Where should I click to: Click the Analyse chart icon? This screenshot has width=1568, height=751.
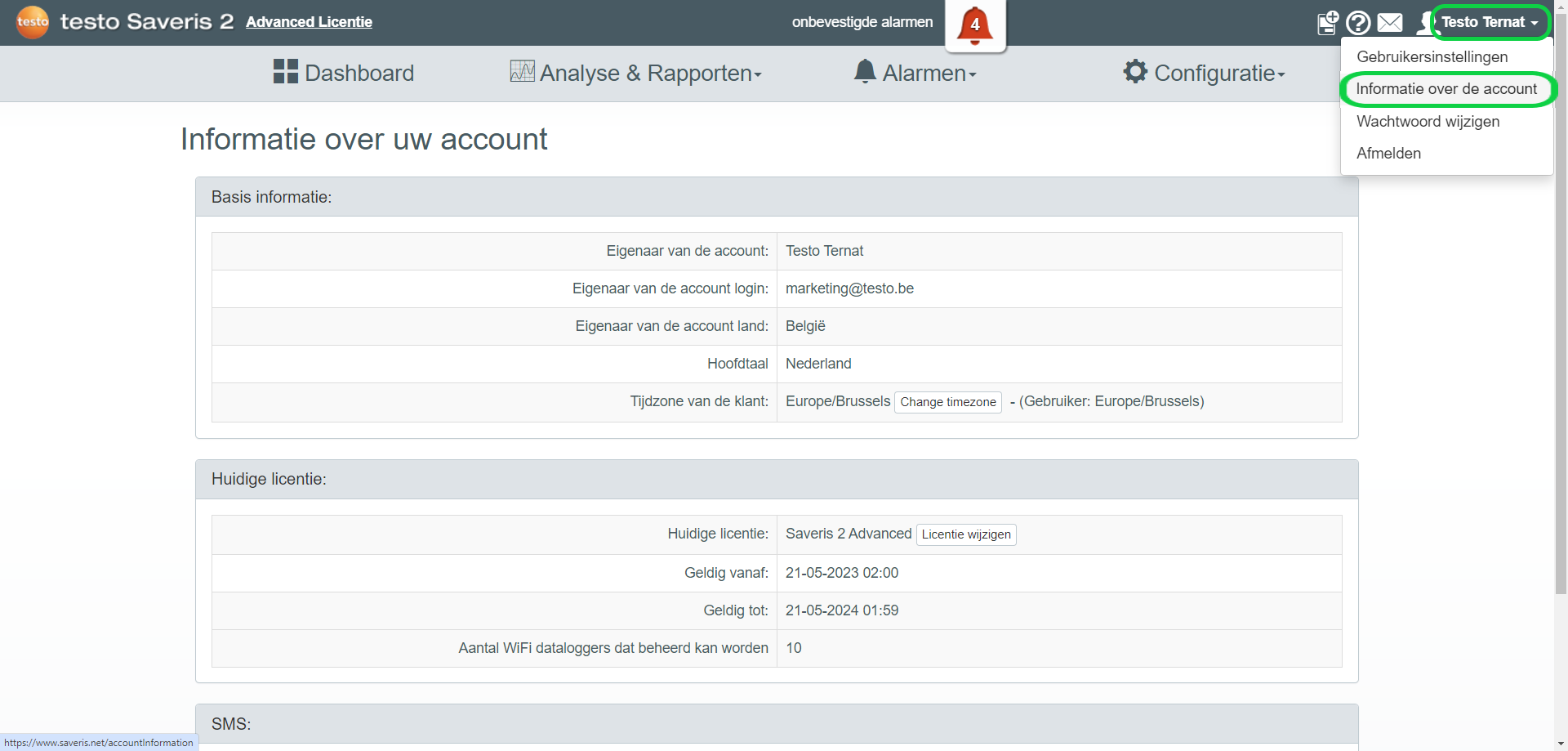tap(523, 71)
